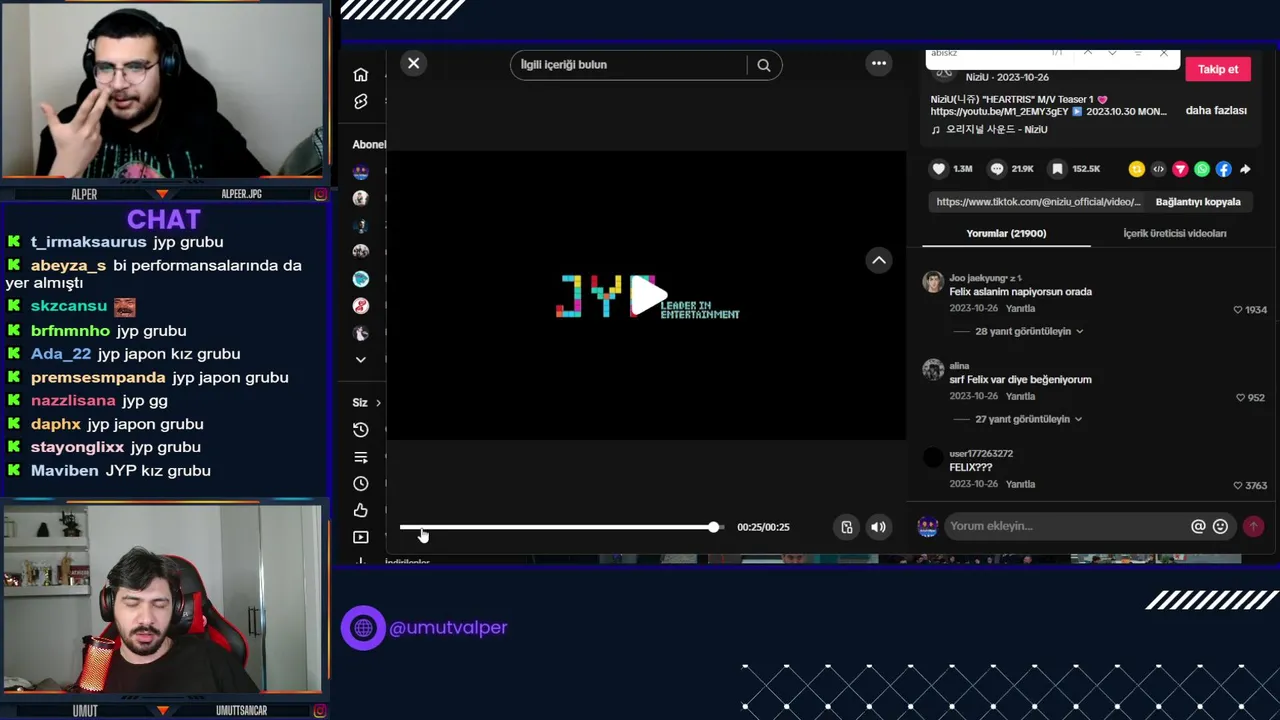Click the @umutvalper globe icon
This screenshot has height=720, width=1280.
pyautogui.click(x=363, y=628)
